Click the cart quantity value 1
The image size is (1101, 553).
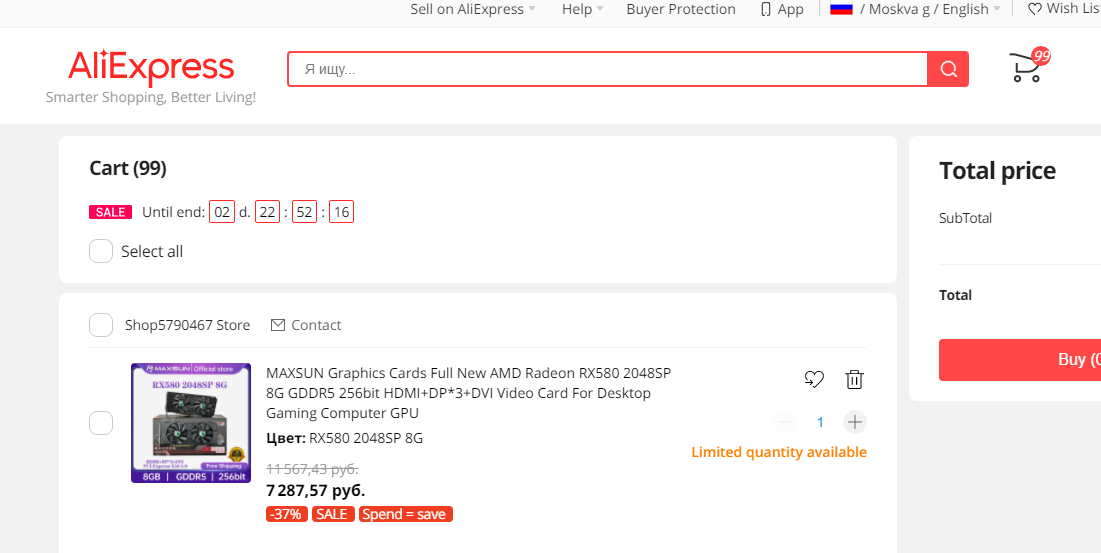click(x=820, y=422)
